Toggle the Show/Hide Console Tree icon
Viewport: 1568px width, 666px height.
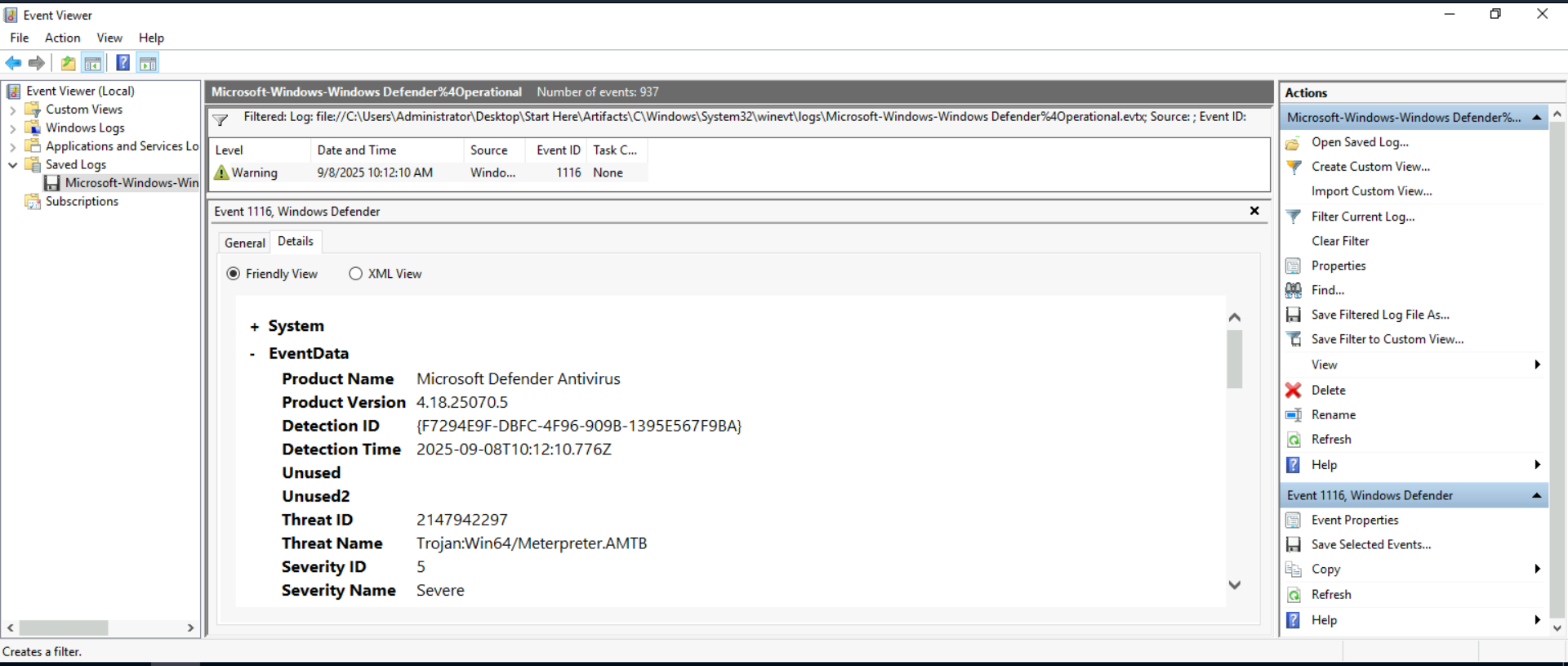pyautogui.click(x=93, y=63)
